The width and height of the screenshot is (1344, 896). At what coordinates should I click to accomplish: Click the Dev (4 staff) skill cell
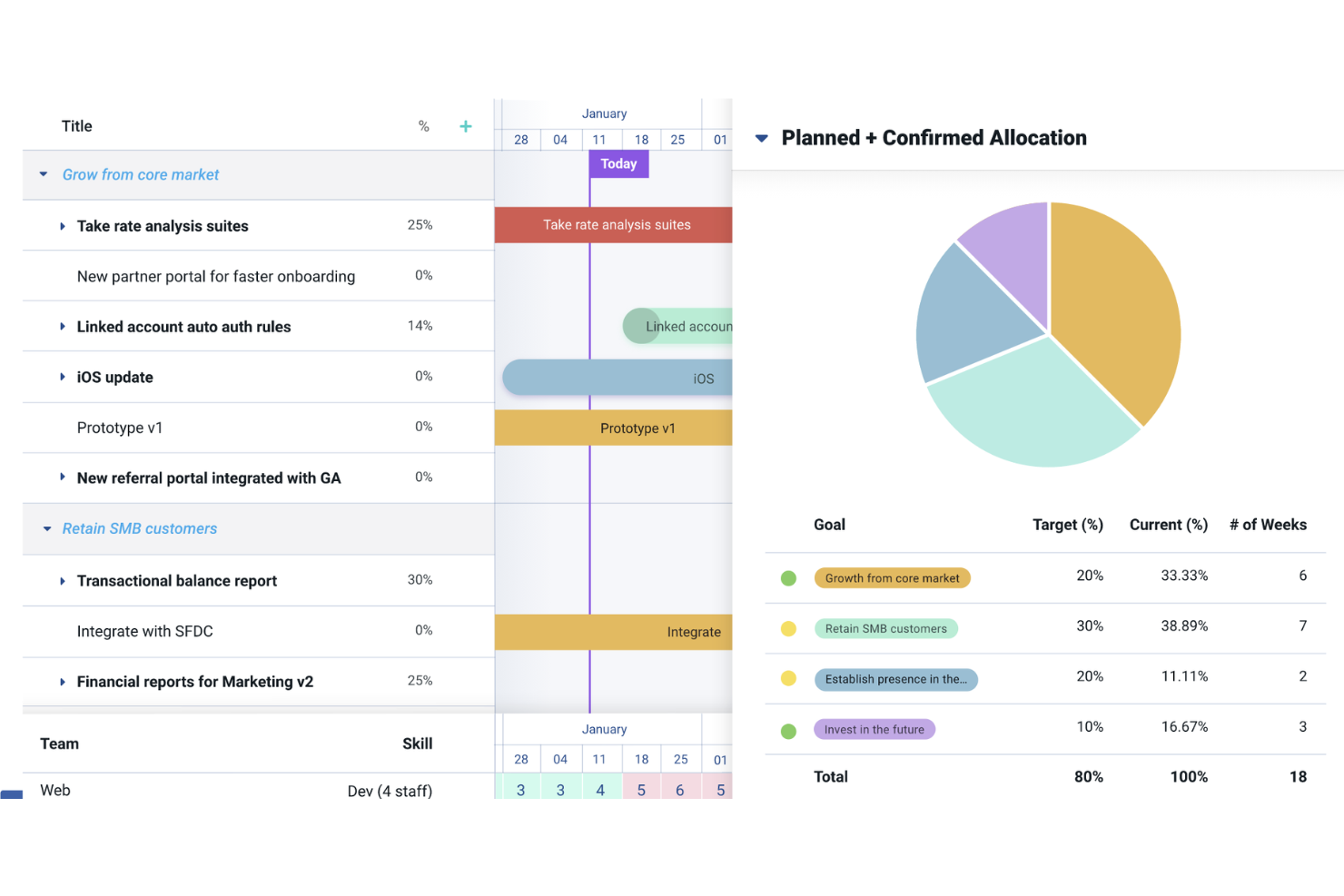click(390, 791)
